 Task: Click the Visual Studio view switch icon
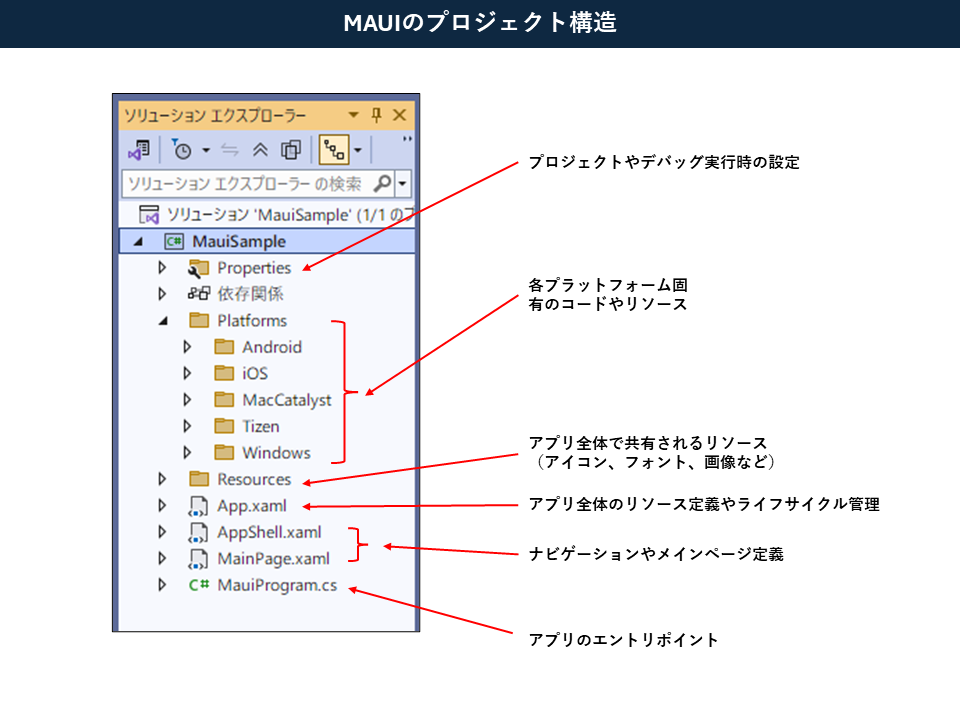click(139, 150)
